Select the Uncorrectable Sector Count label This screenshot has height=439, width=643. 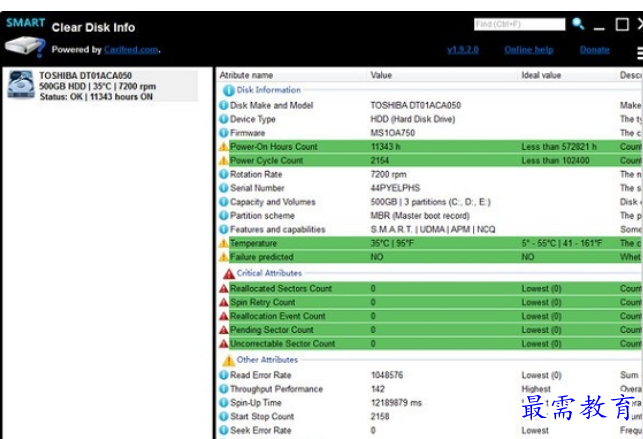coord(283,343)
